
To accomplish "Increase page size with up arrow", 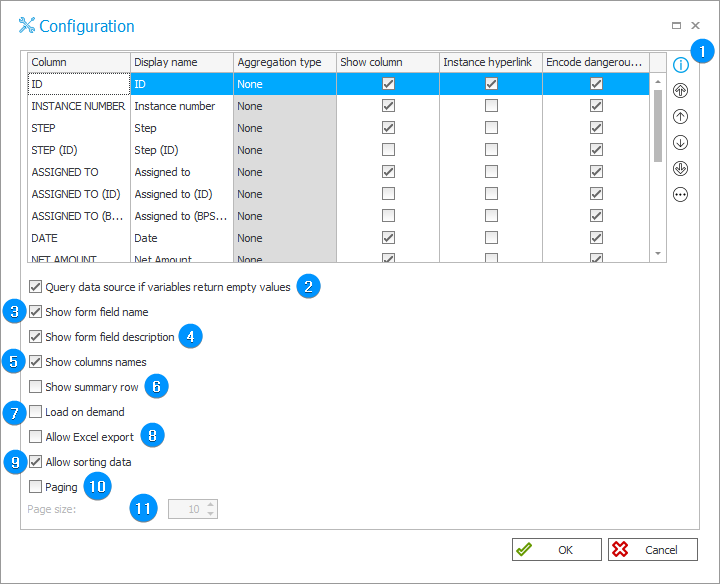I will point(210,505).
